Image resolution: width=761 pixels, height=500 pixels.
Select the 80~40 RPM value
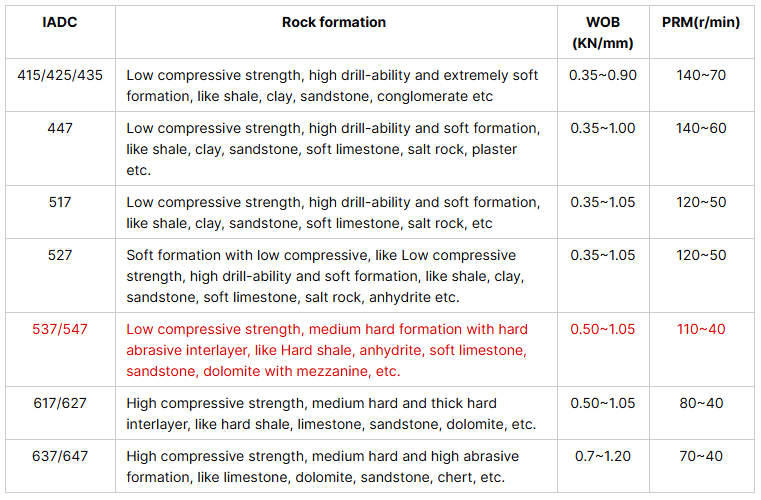click(701, 403)
